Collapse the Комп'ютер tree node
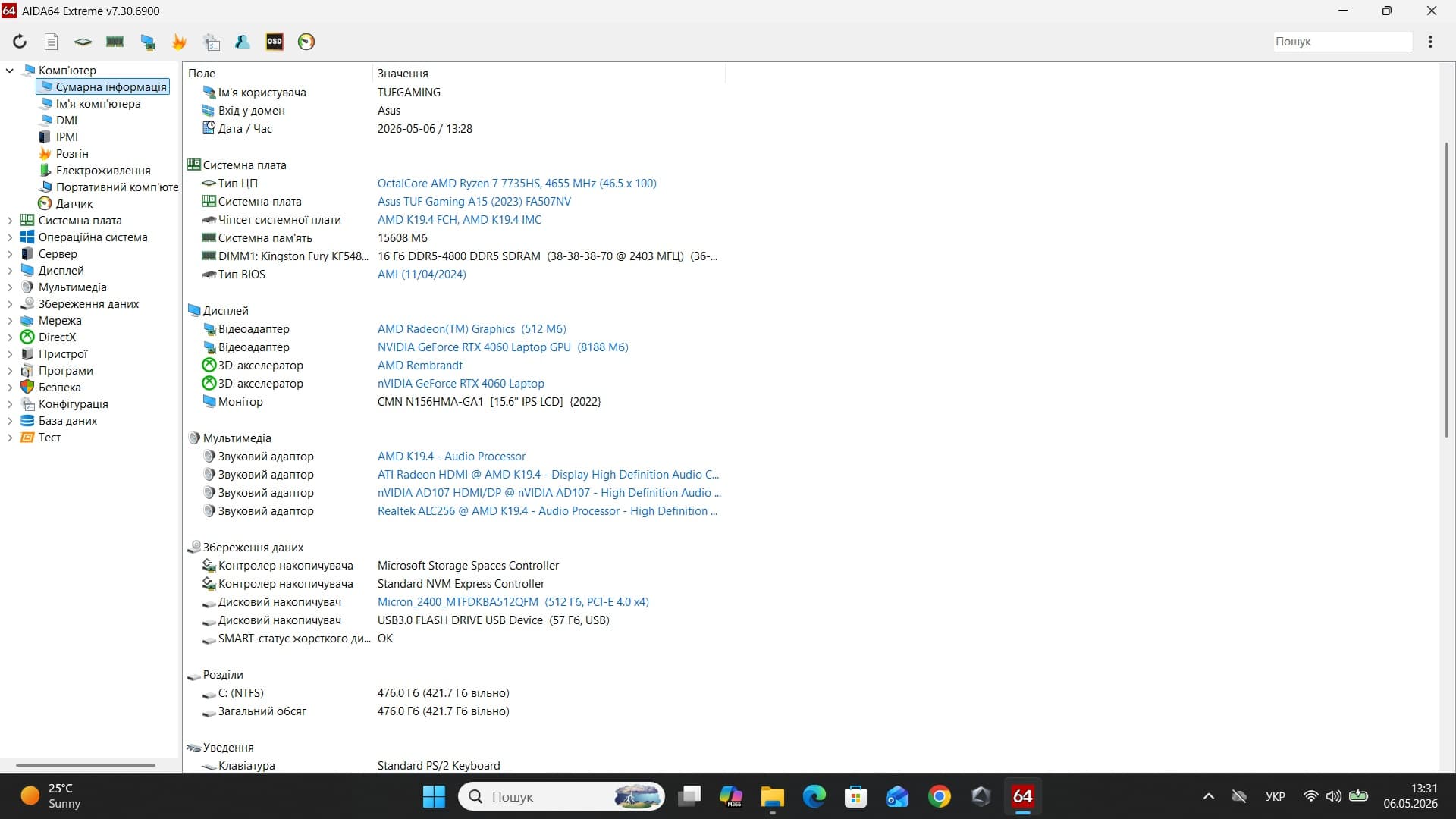This screenshot has width=1456, height=819. (x=10, y=71)
